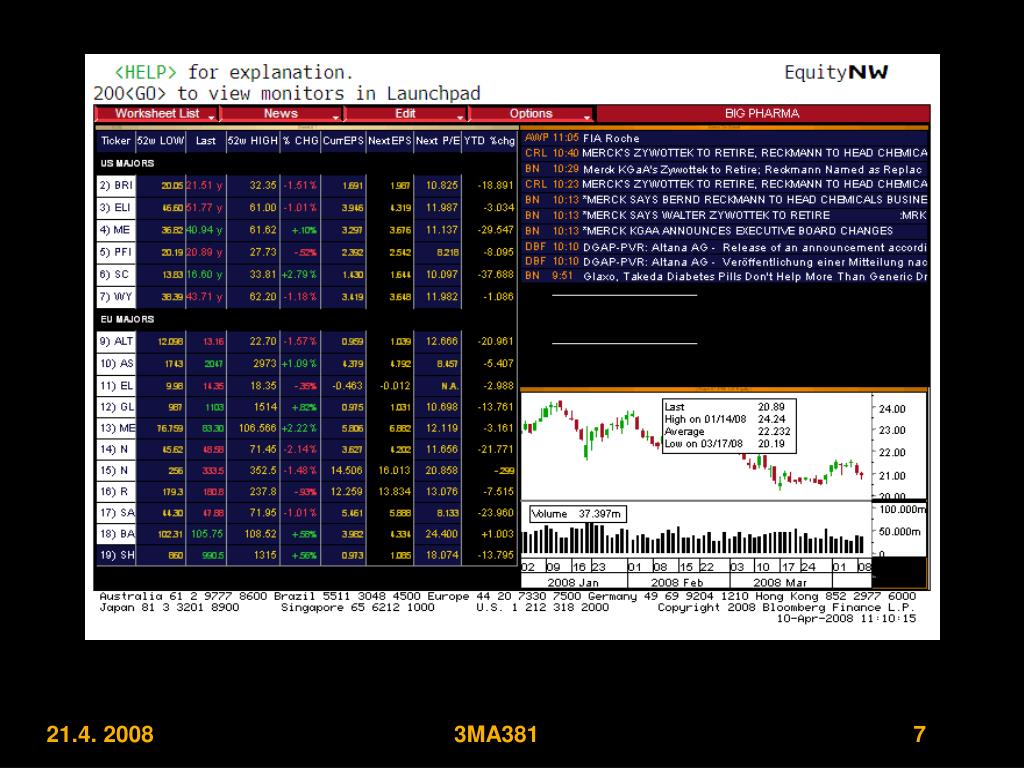Select ticker row 2) BRI
This screenshot has width=1024, height=768.
click(116, 185)
